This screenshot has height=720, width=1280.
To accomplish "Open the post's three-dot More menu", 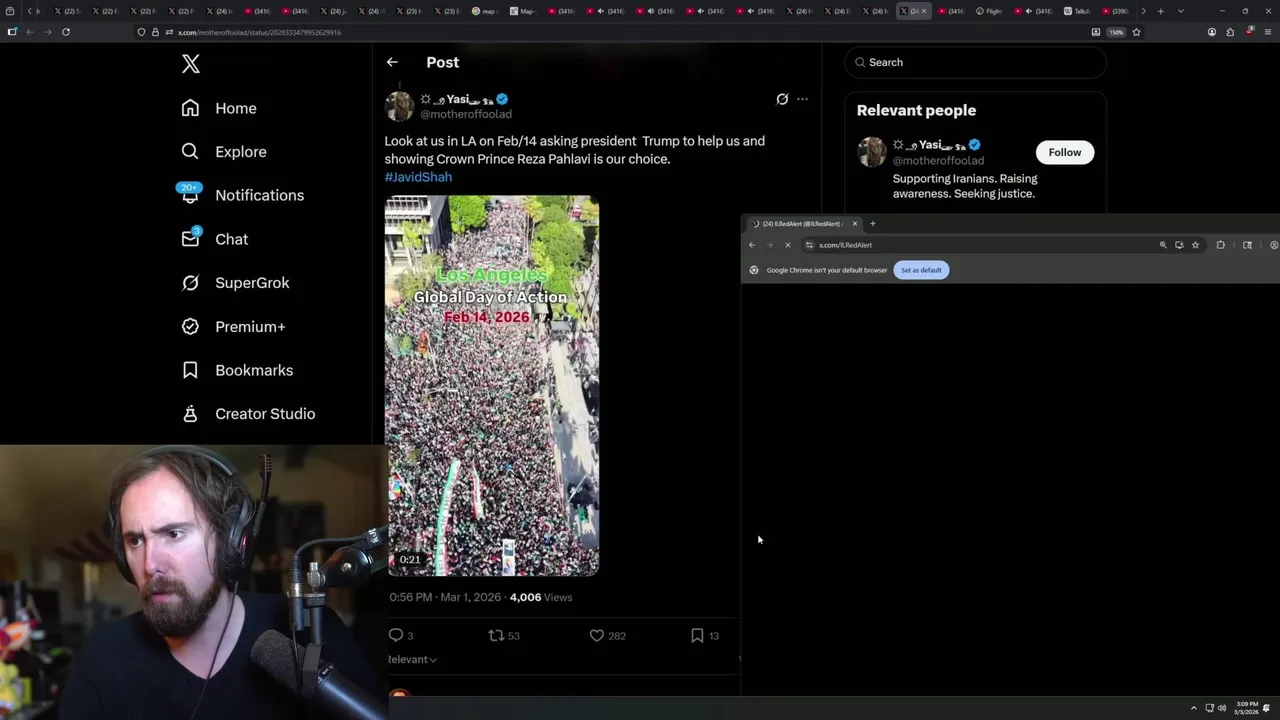I will coord(802,99).
